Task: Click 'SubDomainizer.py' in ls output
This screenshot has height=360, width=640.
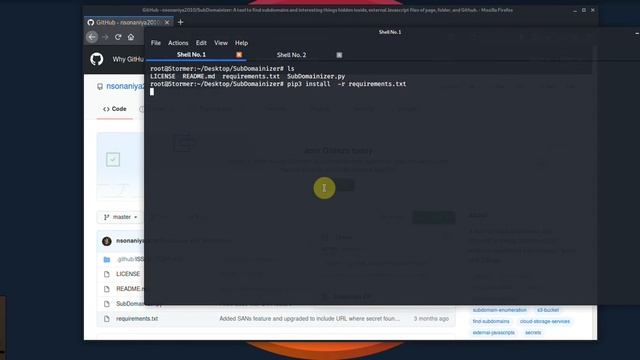Action: [316, 76]
